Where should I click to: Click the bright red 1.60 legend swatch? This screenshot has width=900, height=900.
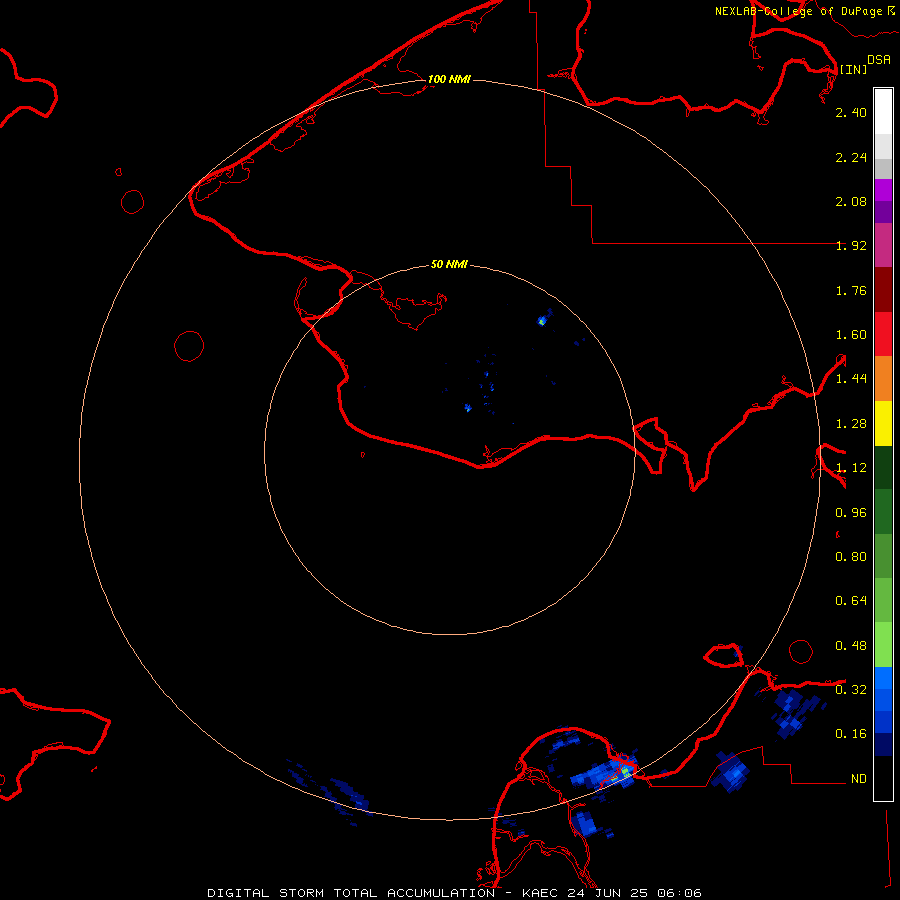[883, 334]
